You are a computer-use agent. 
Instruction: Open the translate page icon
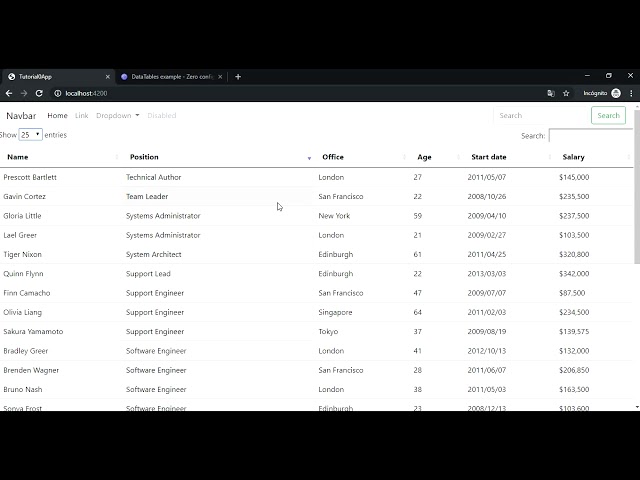tap(551, 93)
